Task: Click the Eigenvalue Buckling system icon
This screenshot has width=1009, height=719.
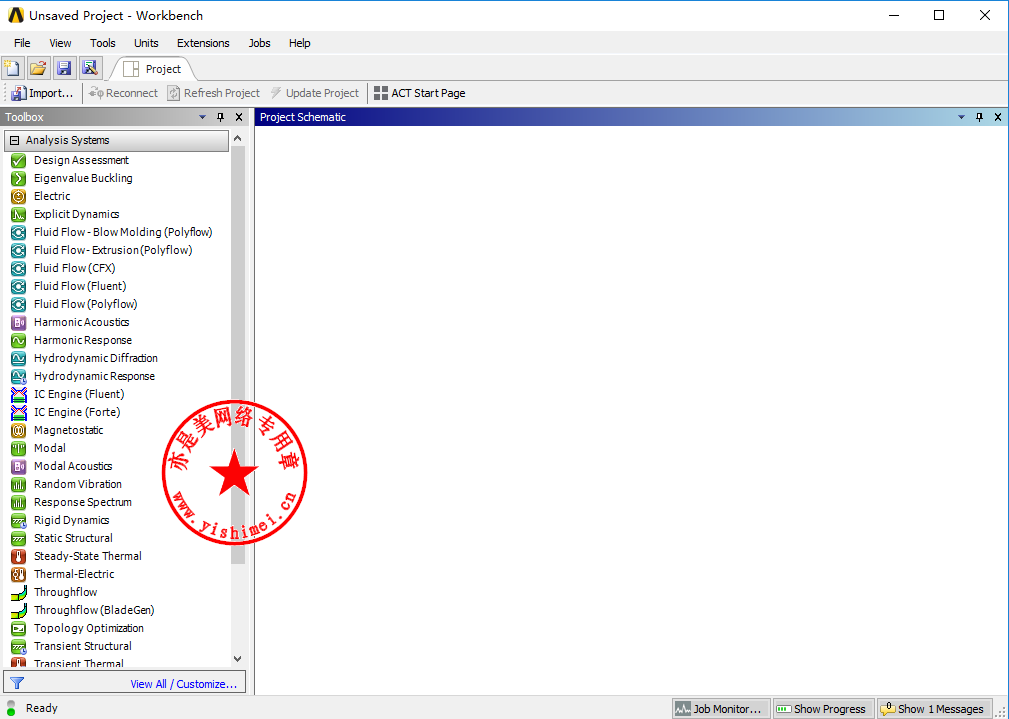Action: [x=19, y=178]
